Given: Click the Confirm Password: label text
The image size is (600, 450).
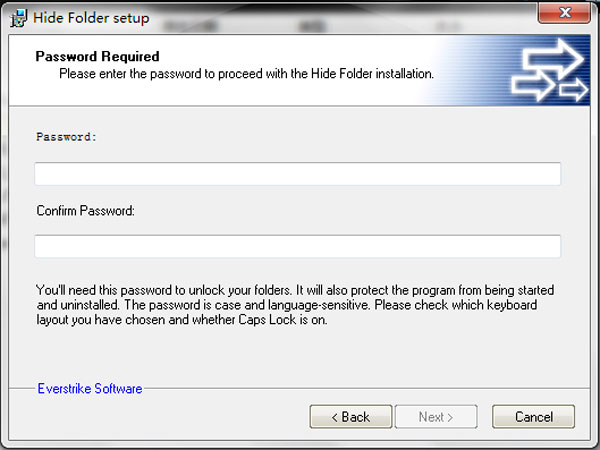Looking at the screenshot, I should coord(85,210).
